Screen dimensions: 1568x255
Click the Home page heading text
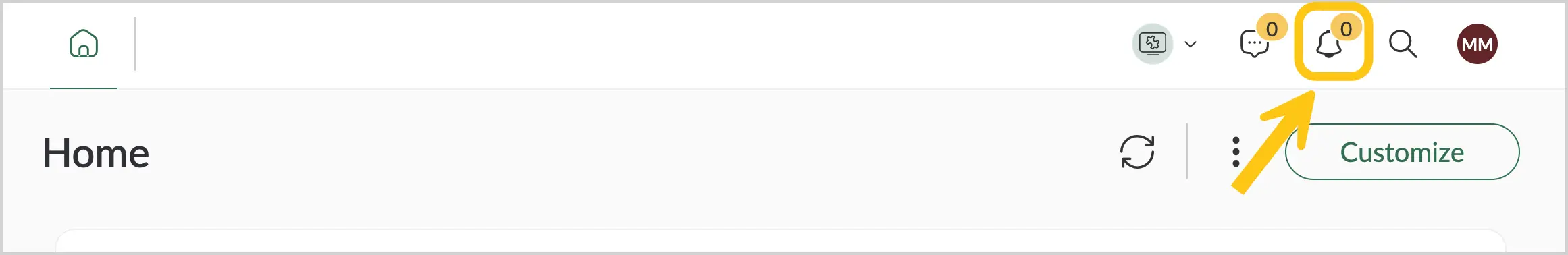tap(96, 153)
